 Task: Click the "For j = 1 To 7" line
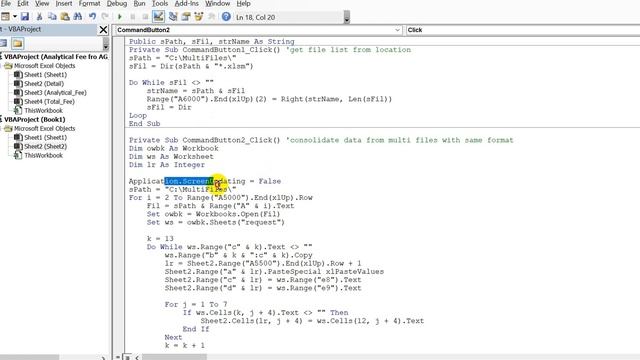tap(196, 304)
